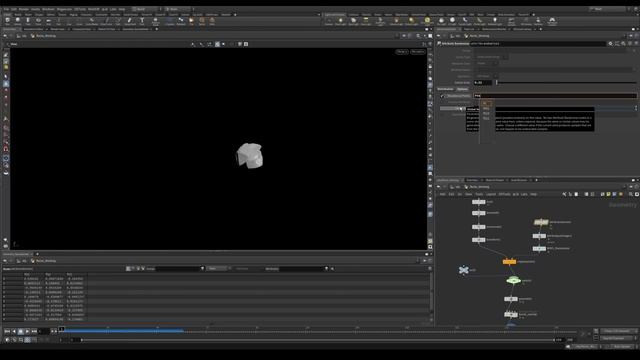Click the node name field in the parameter pane
This screenshot has width=640, height=360.
[537, 44]
